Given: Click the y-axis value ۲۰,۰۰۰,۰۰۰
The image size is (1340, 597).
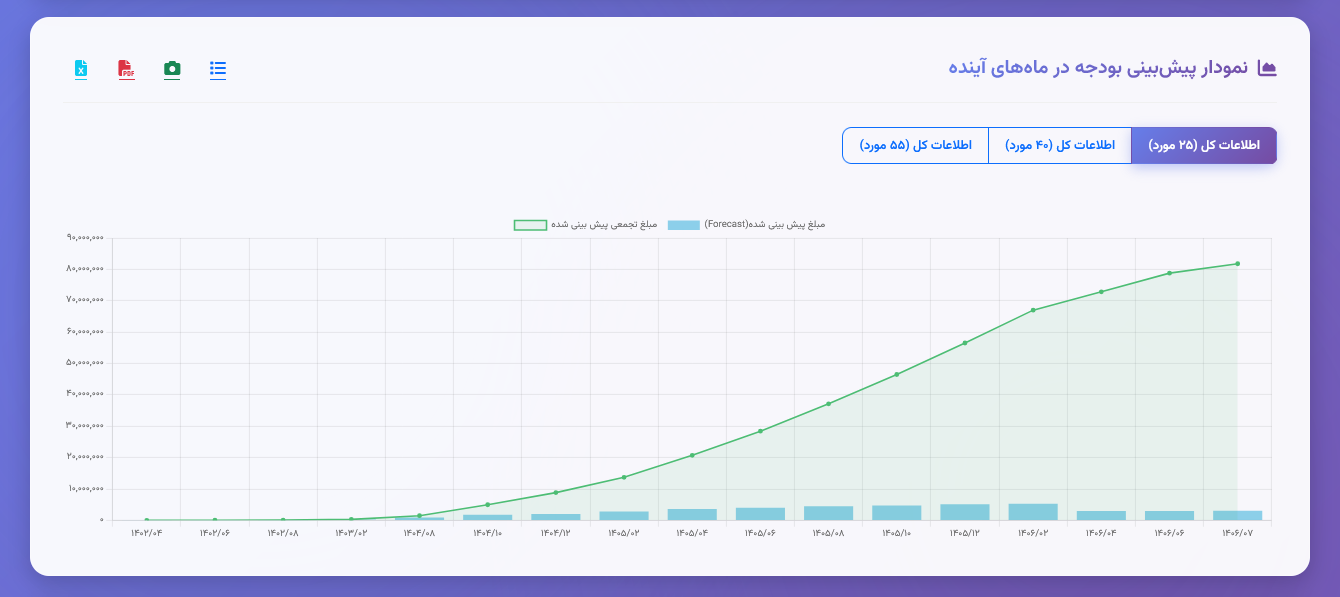Looking at the screenshot, I should click(86, 457).
